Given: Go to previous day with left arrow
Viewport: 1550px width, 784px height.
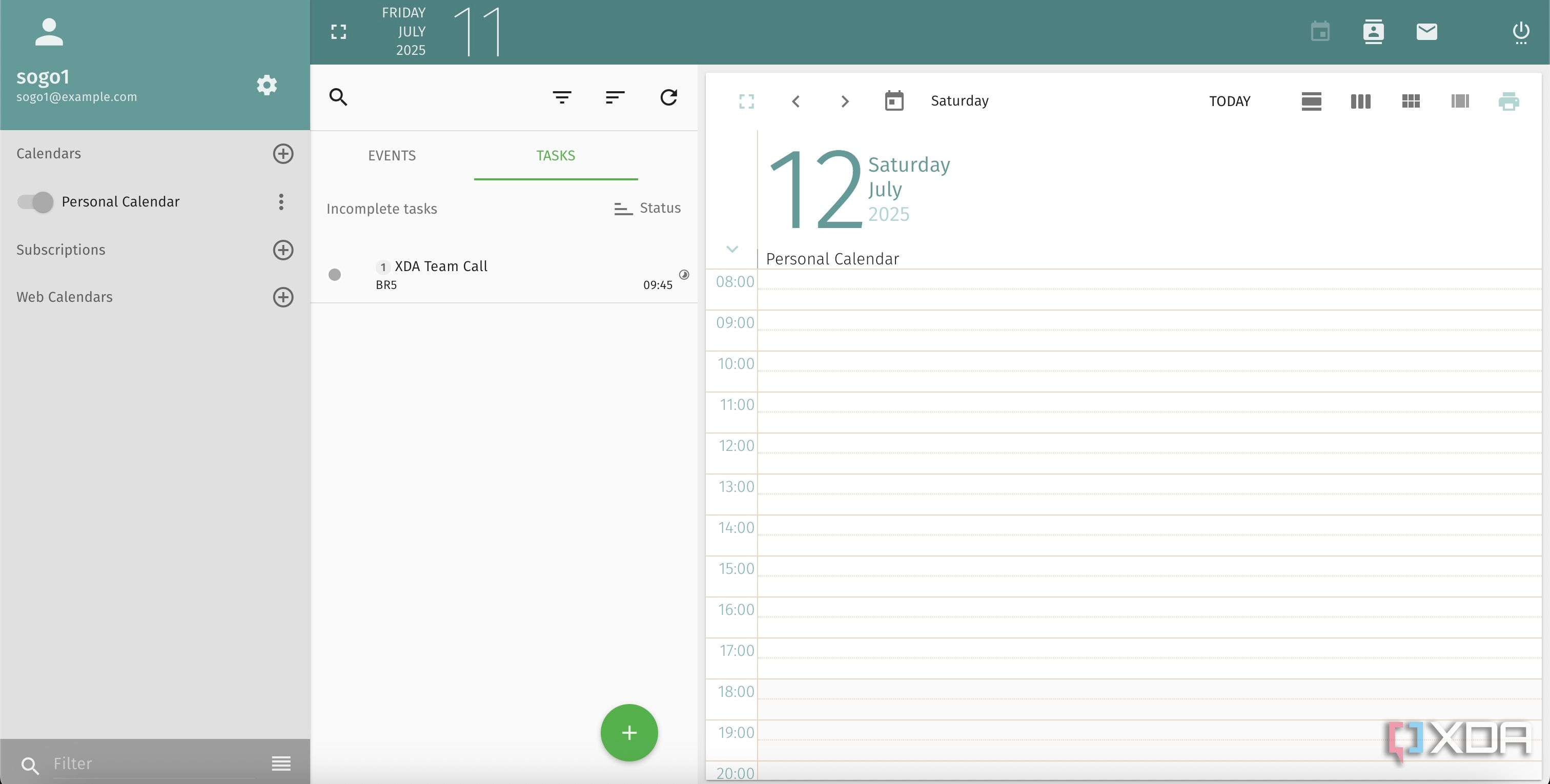Looking at the screenshot, I should [796, 101].
